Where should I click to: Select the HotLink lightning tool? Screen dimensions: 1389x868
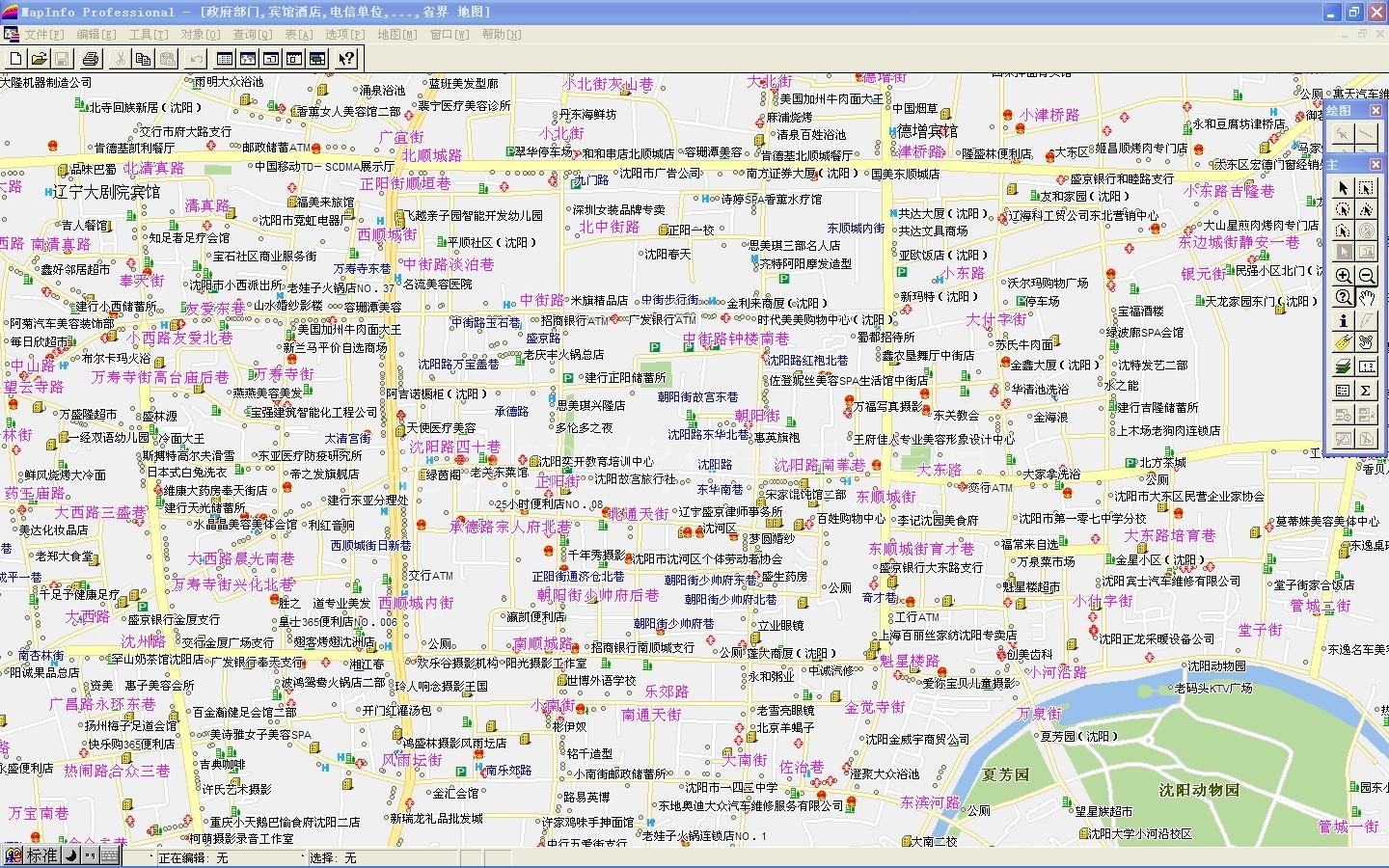tap(1367, 320)
